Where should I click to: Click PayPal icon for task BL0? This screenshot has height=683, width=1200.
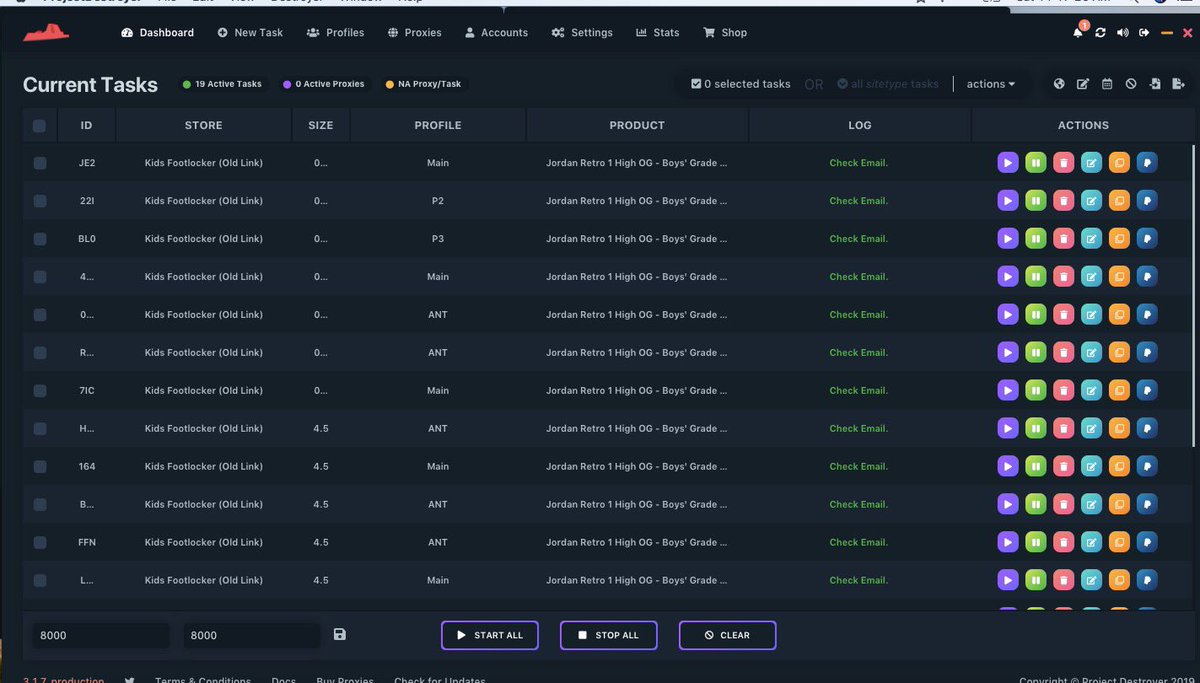pyautogui.click(x=1147, y=238)
